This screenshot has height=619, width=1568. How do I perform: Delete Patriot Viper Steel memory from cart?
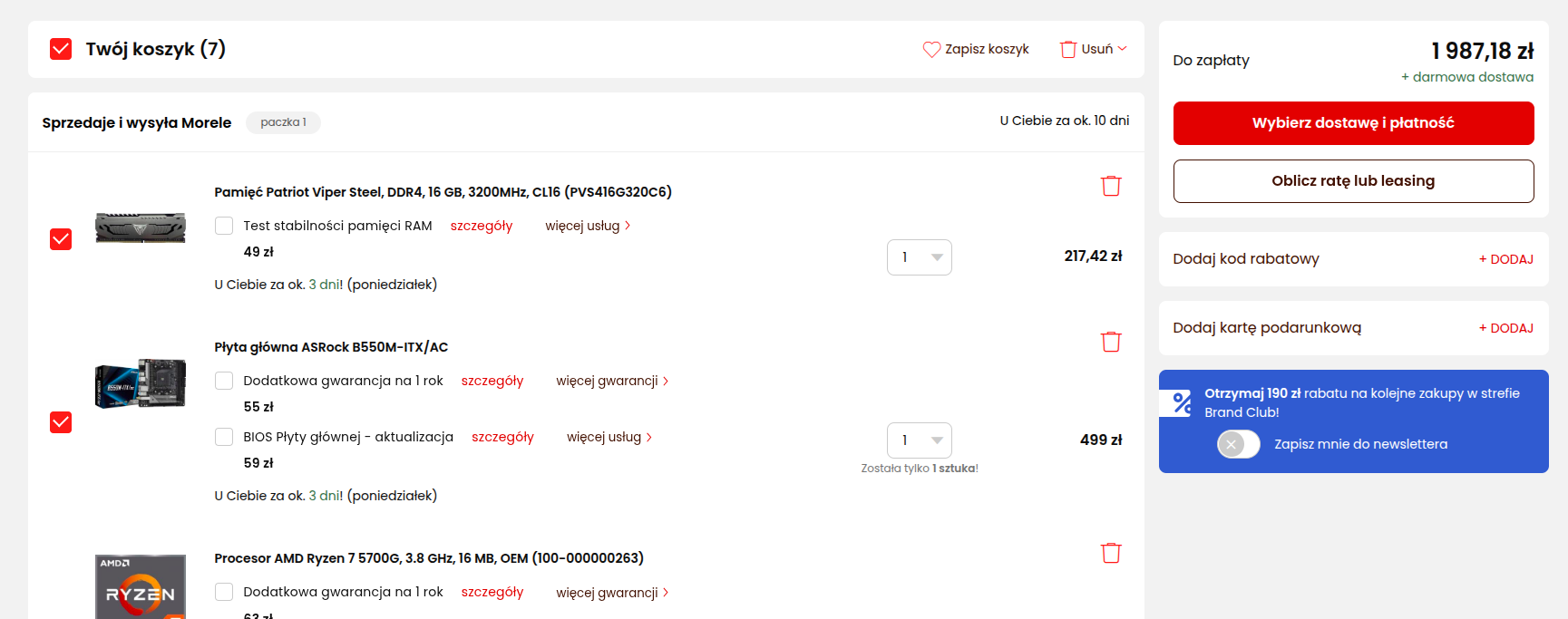(x=1111, y=186)
